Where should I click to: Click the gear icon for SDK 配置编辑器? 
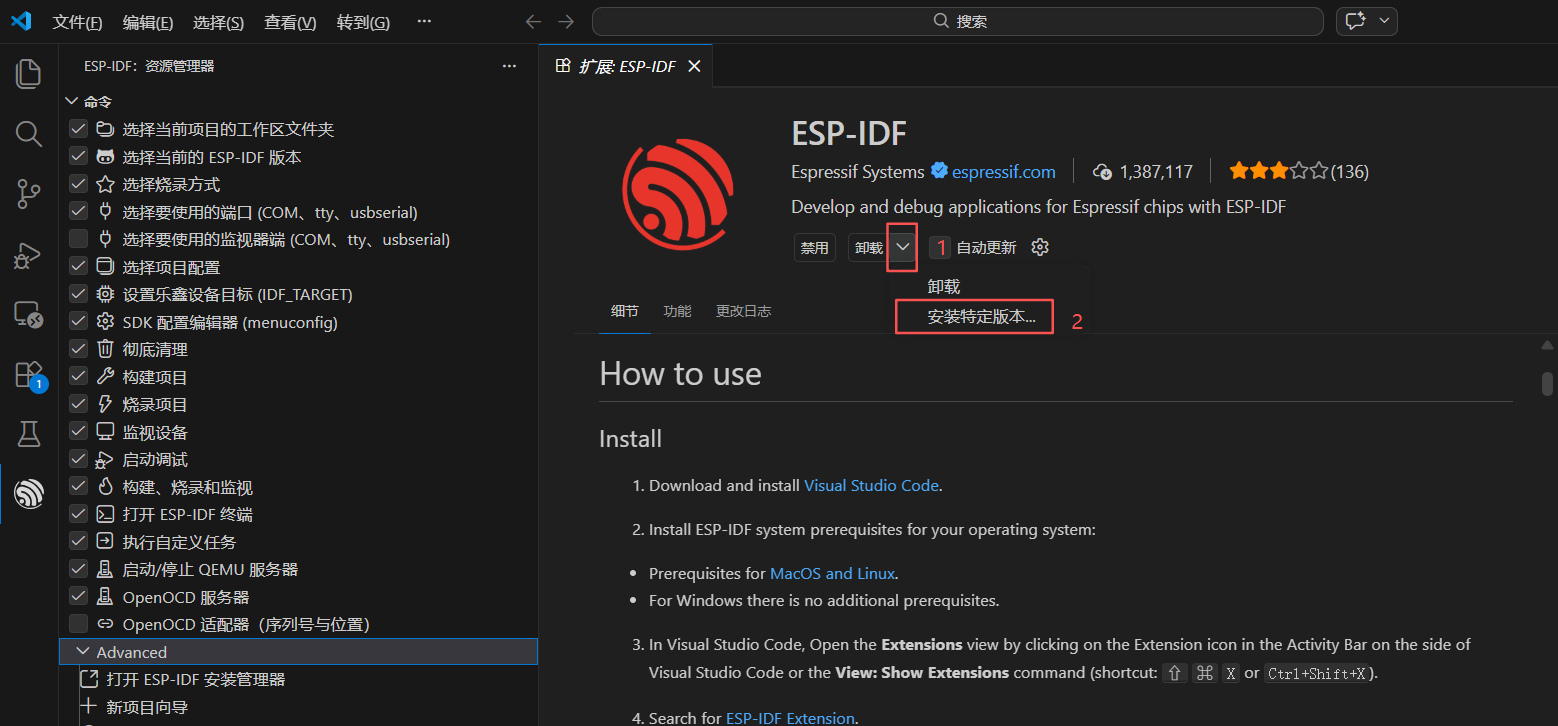[105, 322]
